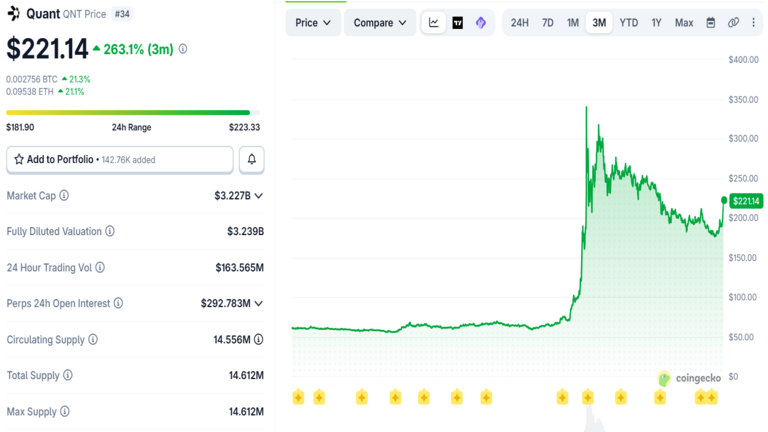Select the YTD timeframe tab
The image size is (768, 432).
tap(628, 23)
